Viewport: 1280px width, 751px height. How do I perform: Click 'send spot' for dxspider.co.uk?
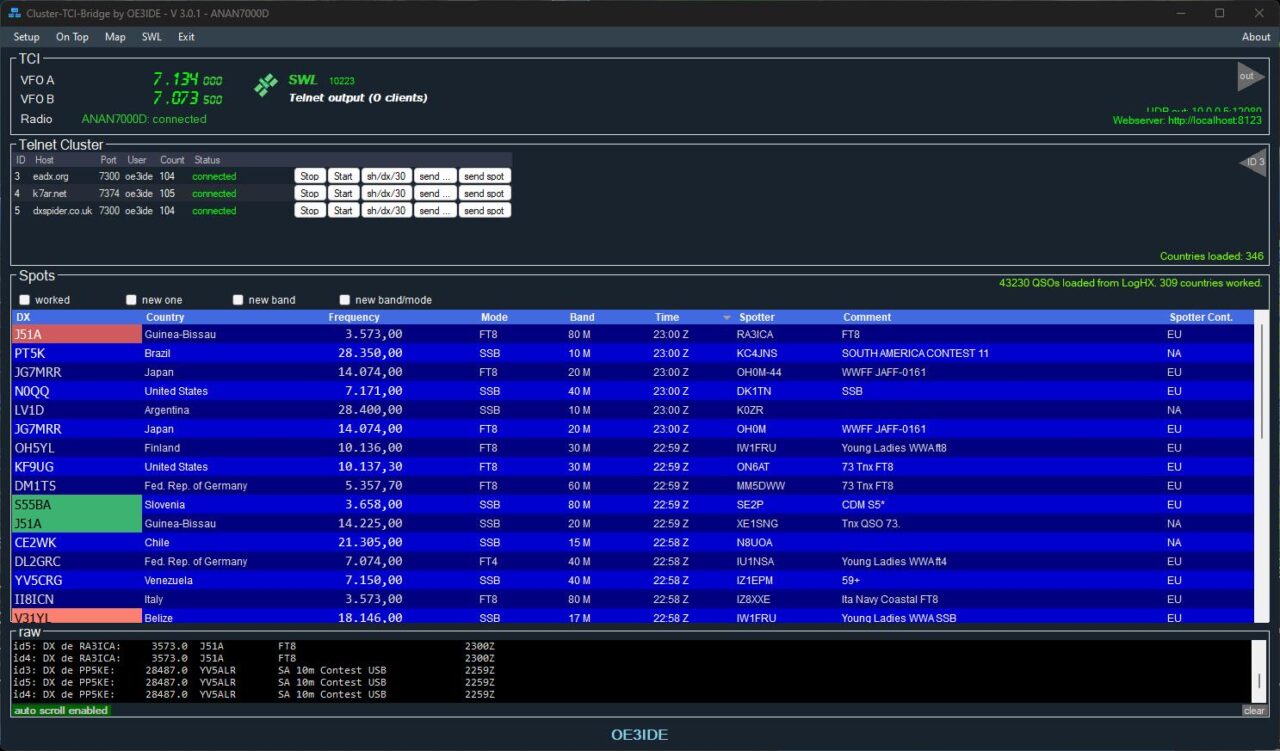coord(484,211)
